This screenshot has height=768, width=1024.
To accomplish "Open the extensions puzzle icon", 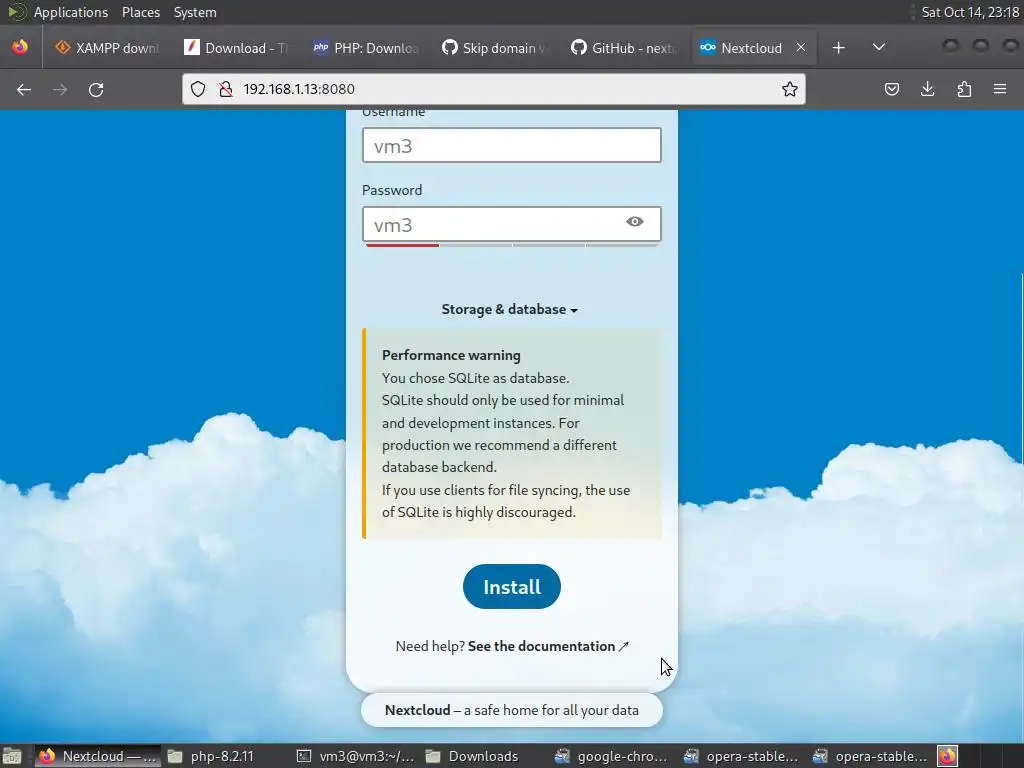I will point(964,89).
